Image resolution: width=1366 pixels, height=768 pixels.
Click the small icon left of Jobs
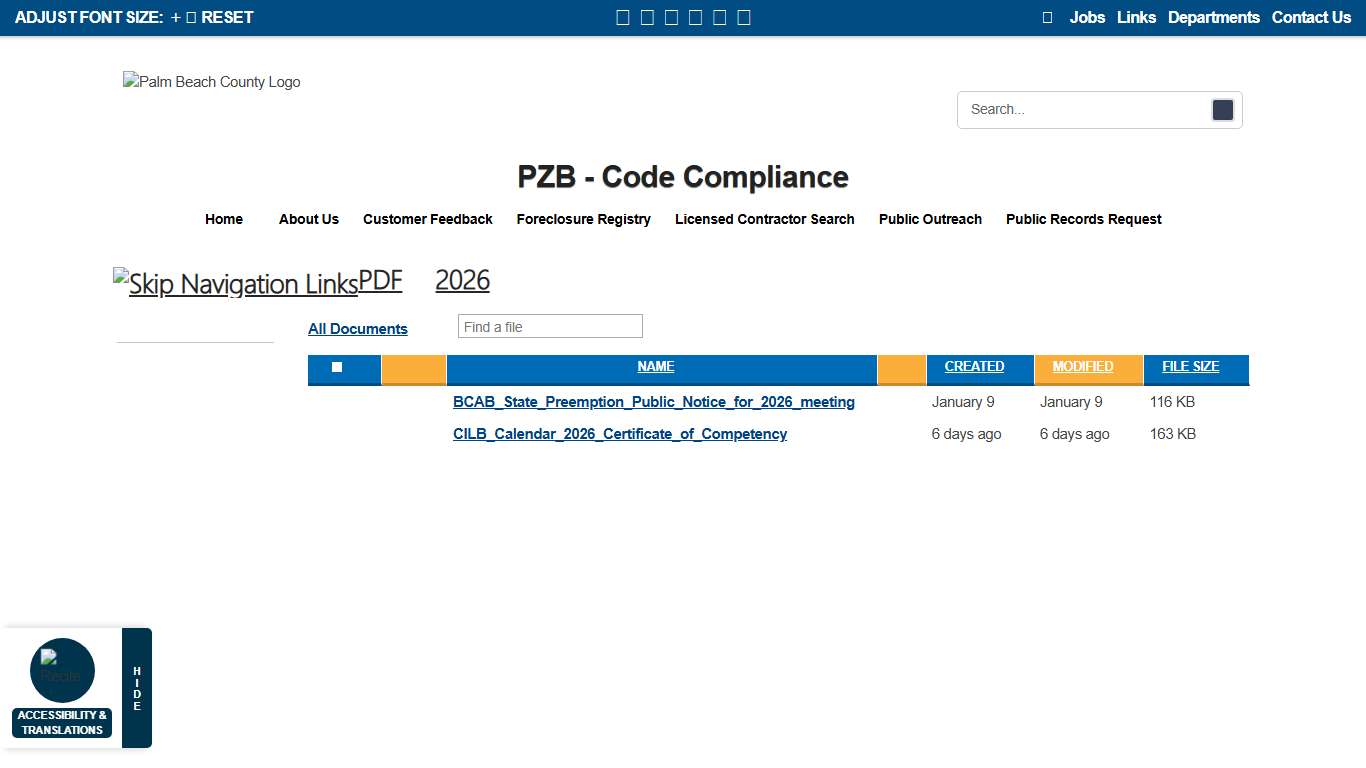tap(1047, 17)
